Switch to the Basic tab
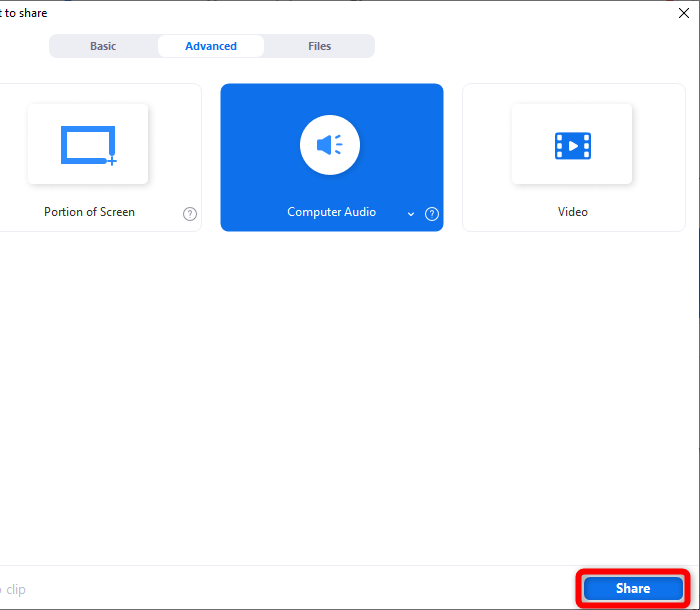This screenshot has width=700, height=610. [x=103, y=46]
